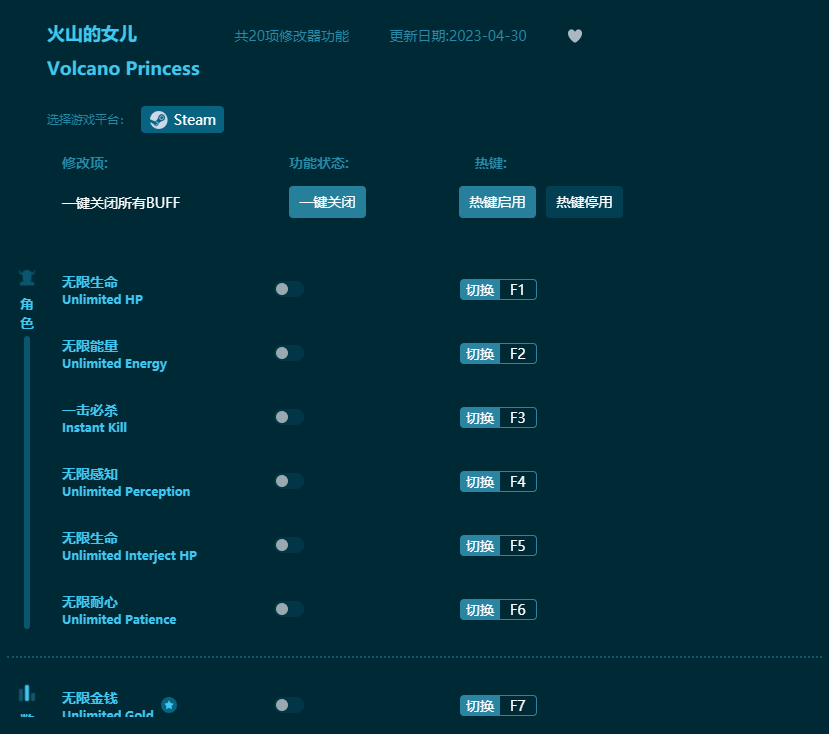Click the heart favorite icon
The height and width of the screenshot is (734, 829).
pos(575,35)
